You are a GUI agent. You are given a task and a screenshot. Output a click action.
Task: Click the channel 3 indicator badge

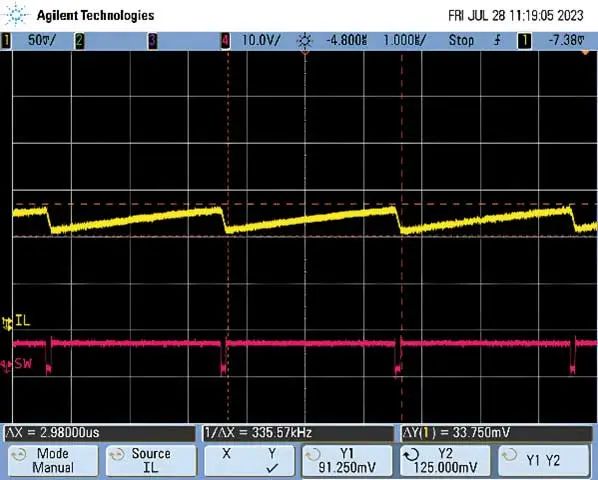tap(152, 40)
